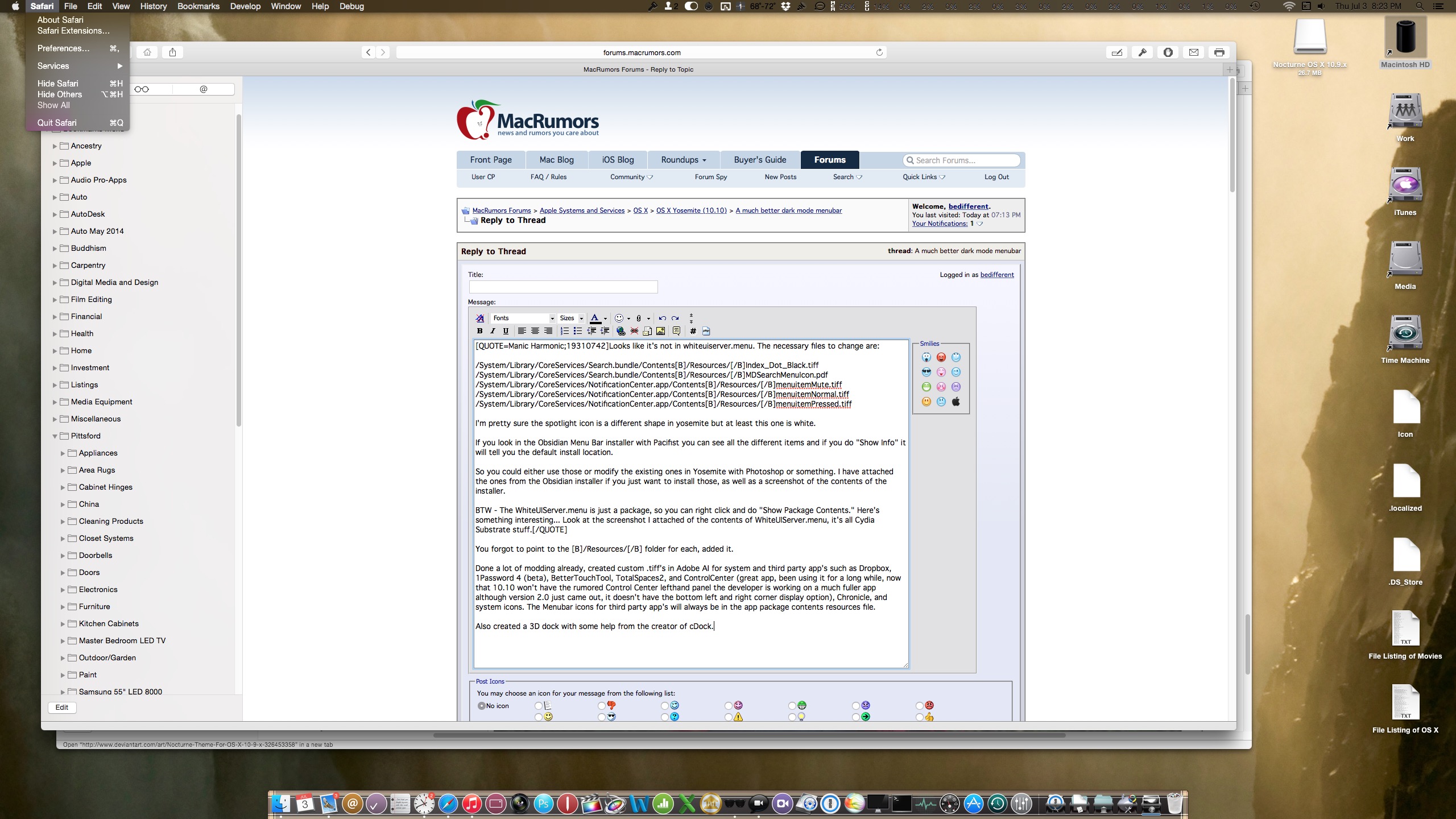Click the Undo arrow in editor toolbar
The image size is (1456, 819).
(x=662, y=318)
